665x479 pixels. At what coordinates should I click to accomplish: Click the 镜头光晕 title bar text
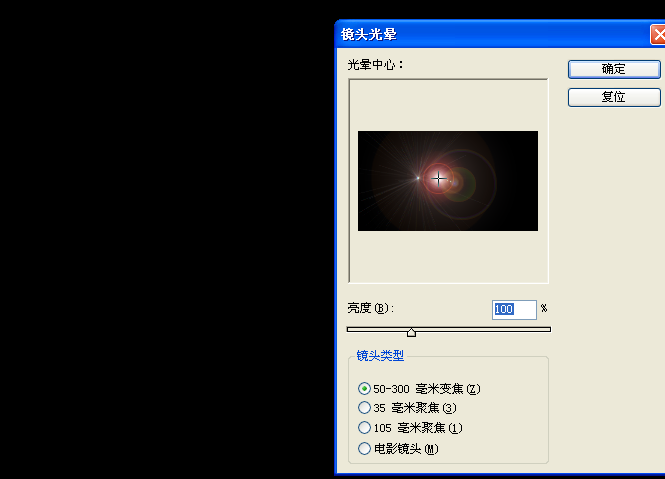tap(369, 34)
